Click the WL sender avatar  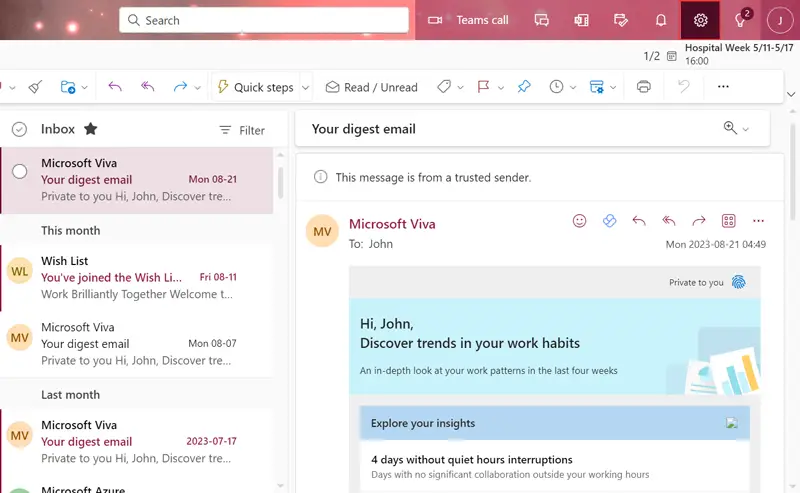pyautogui.click(x=19, y=271)
